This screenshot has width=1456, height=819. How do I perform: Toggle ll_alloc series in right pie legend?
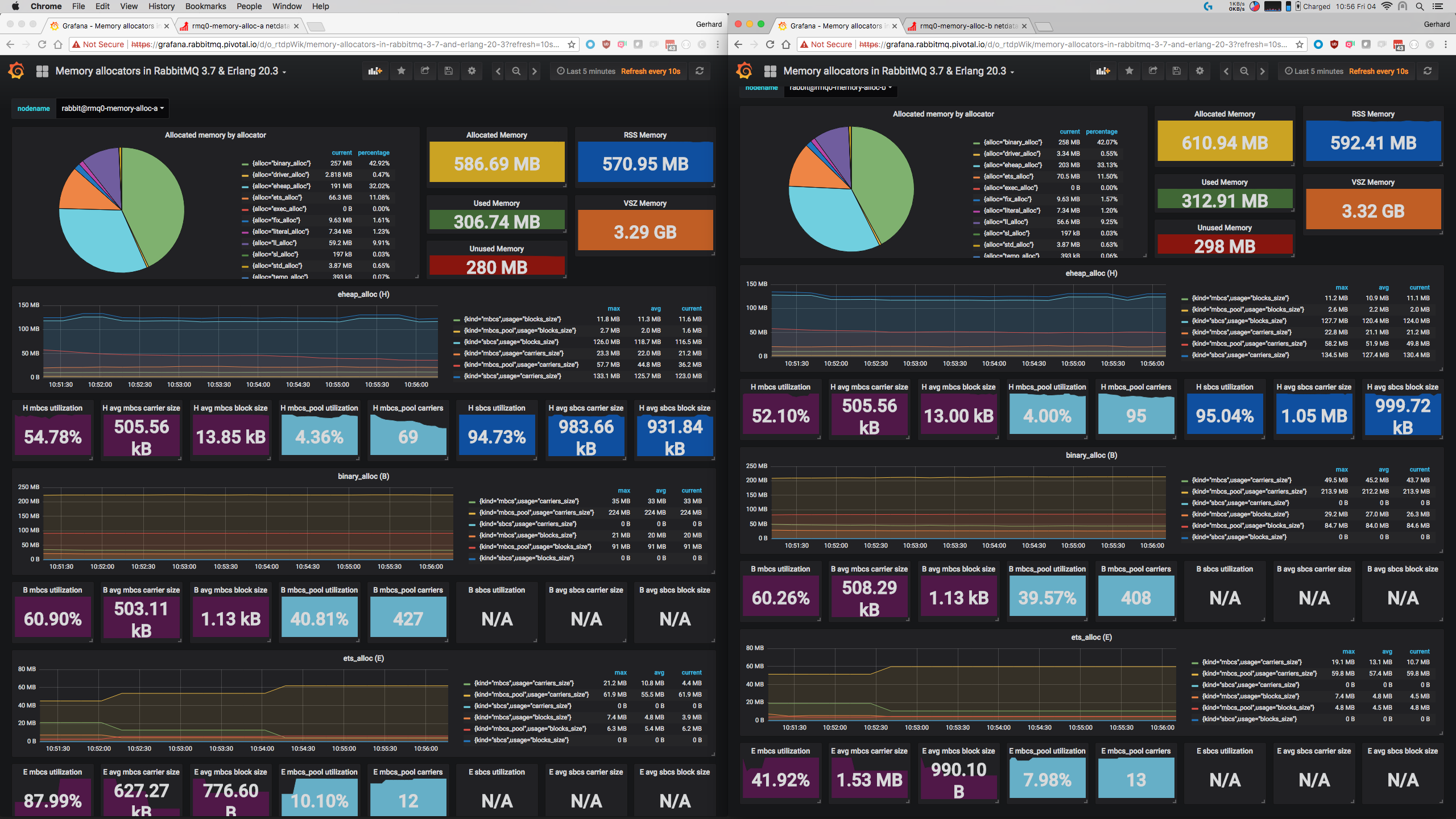1006,222
